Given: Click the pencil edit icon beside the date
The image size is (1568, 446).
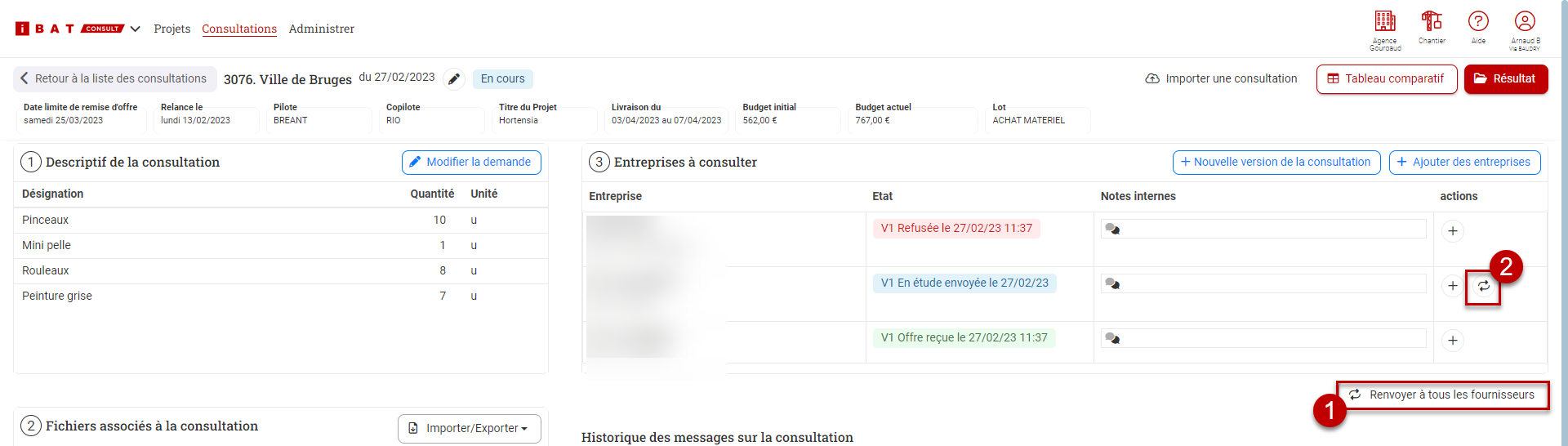Looking at the screenshot, I should (454, 79).
